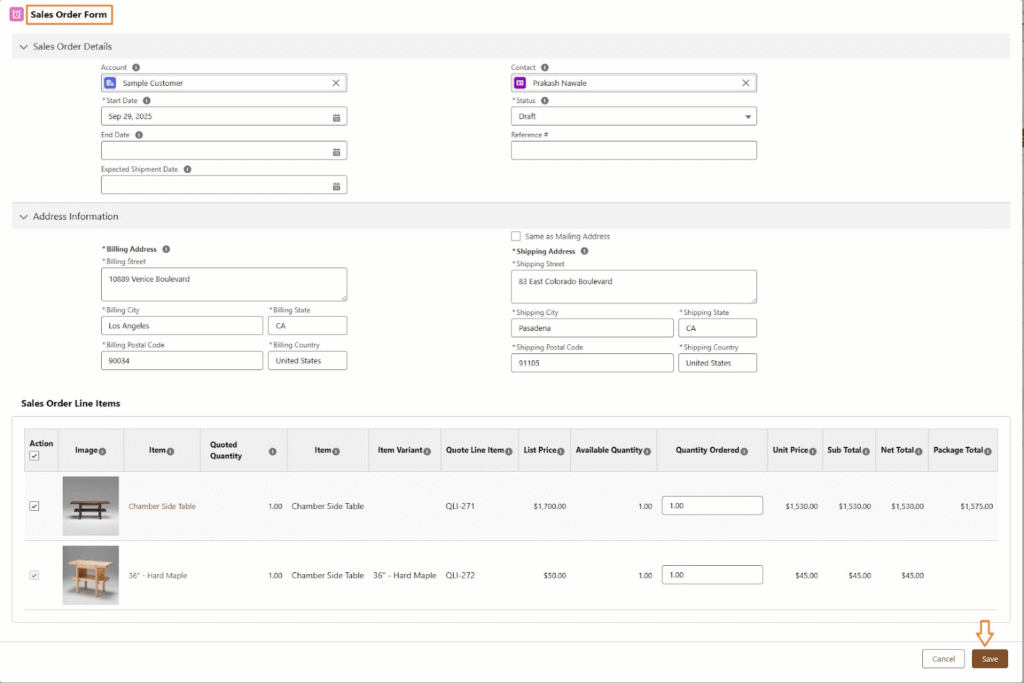
Task: Collapse the Sales Order Details section
Action: [23, 46]
